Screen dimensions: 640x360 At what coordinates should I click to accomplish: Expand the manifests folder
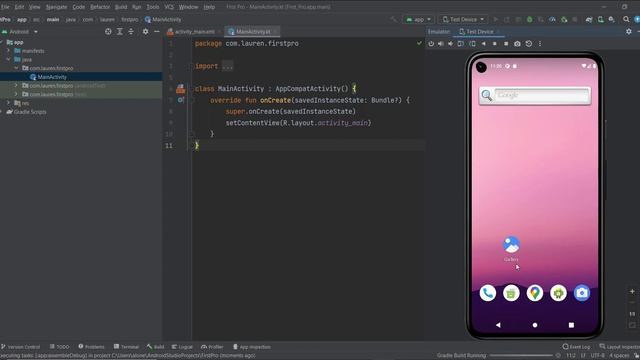[x=8, y=51]
